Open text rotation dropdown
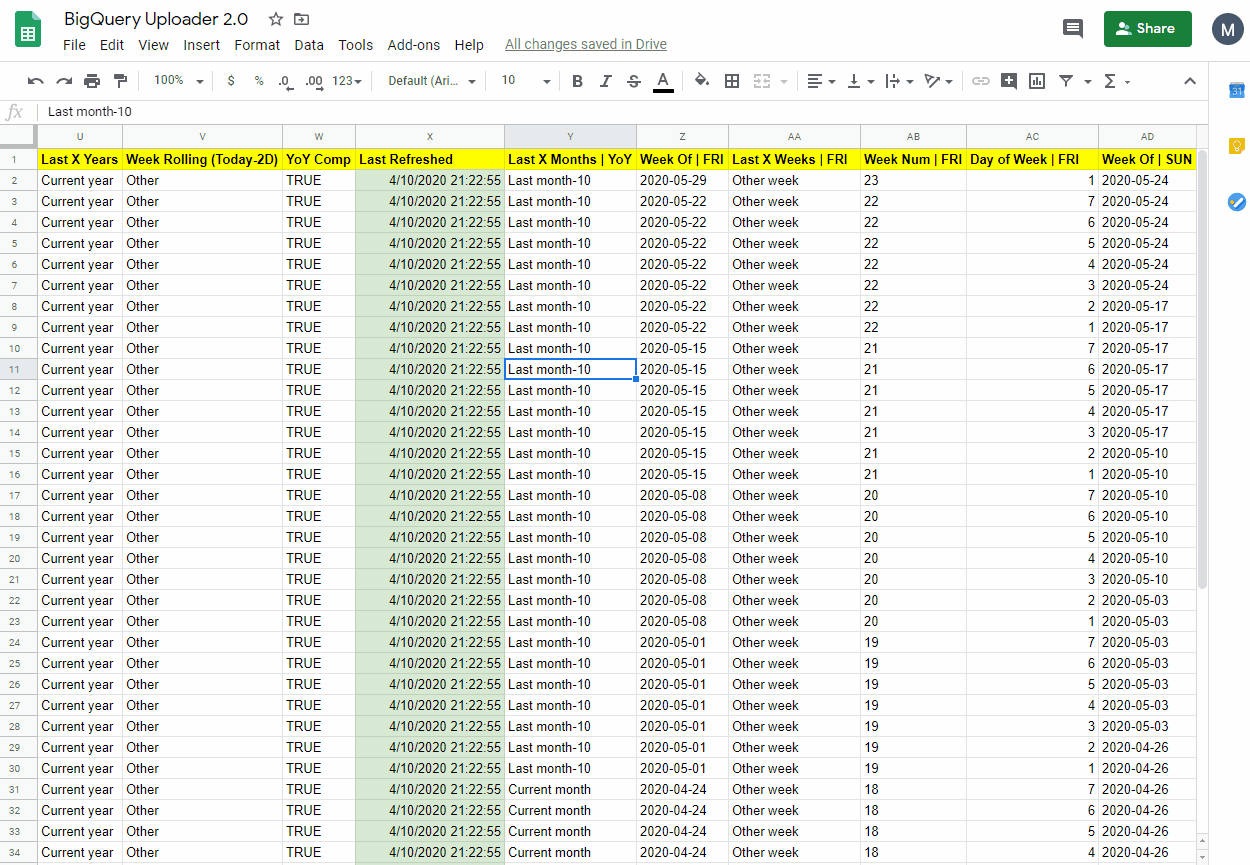This screenshot has width=1250, height=865. click(x=938, y=81)
